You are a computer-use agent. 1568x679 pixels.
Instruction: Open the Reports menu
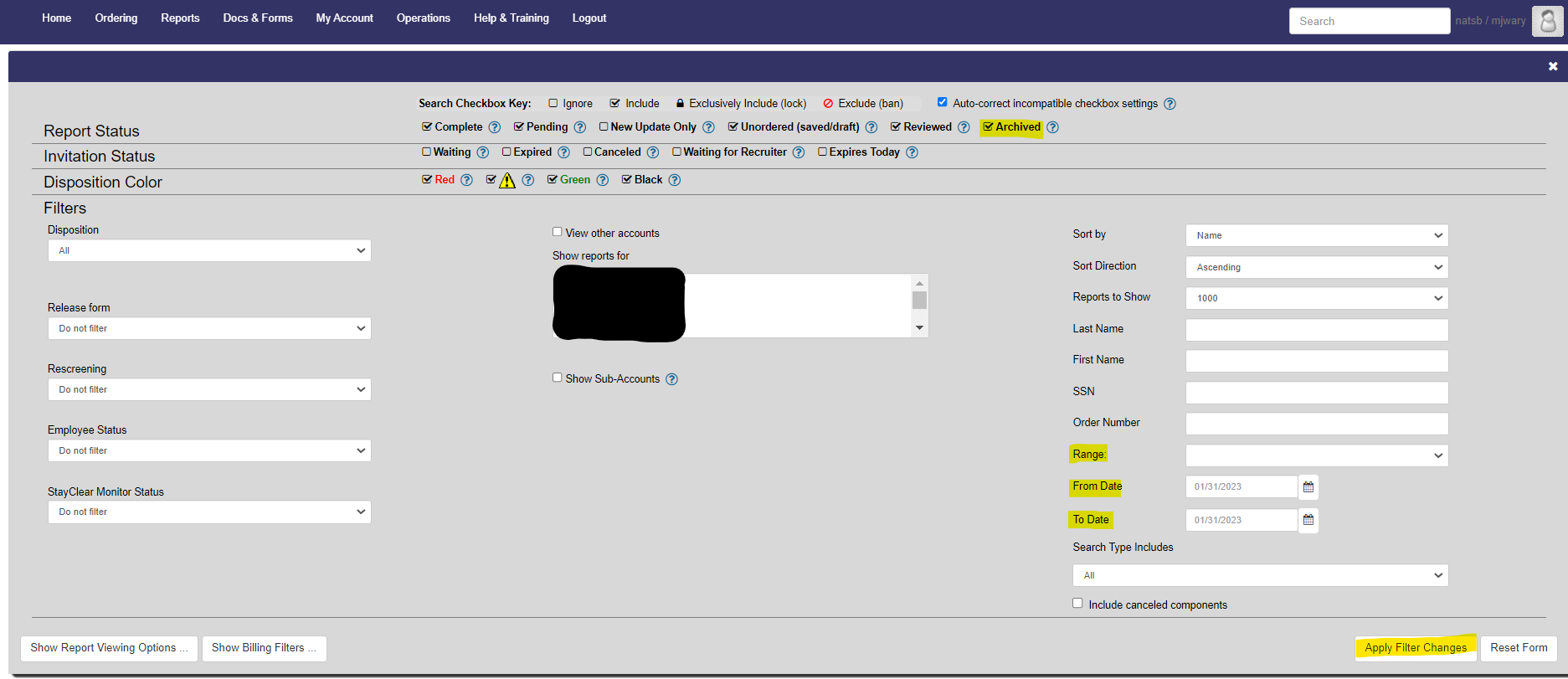point(180,18)
